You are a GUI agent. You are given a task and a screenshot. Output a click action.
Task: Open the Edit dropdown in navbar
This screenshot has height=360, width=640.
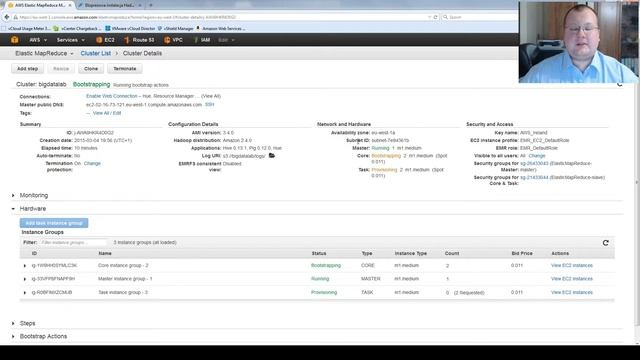tap(227, 40)
